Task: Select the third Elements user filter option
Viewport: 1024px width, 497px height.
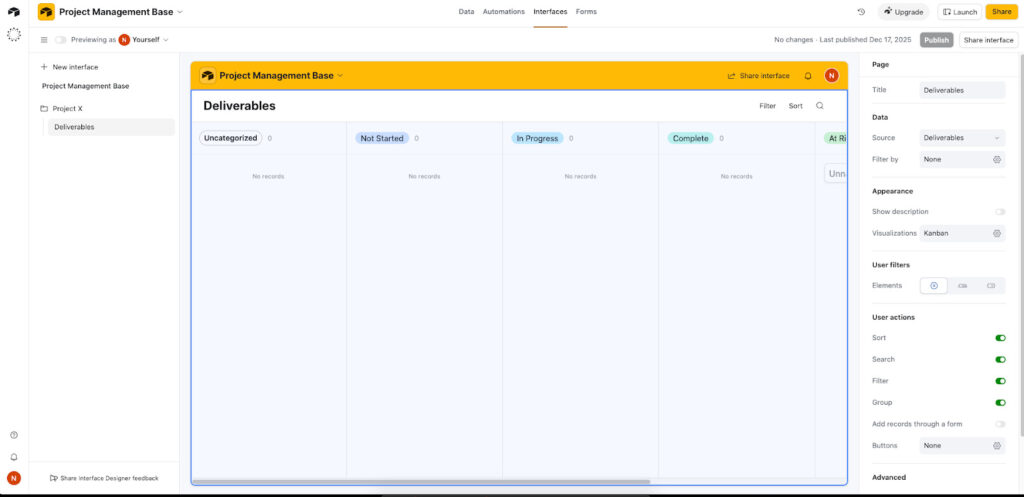Action: click(x=991, y=285)
